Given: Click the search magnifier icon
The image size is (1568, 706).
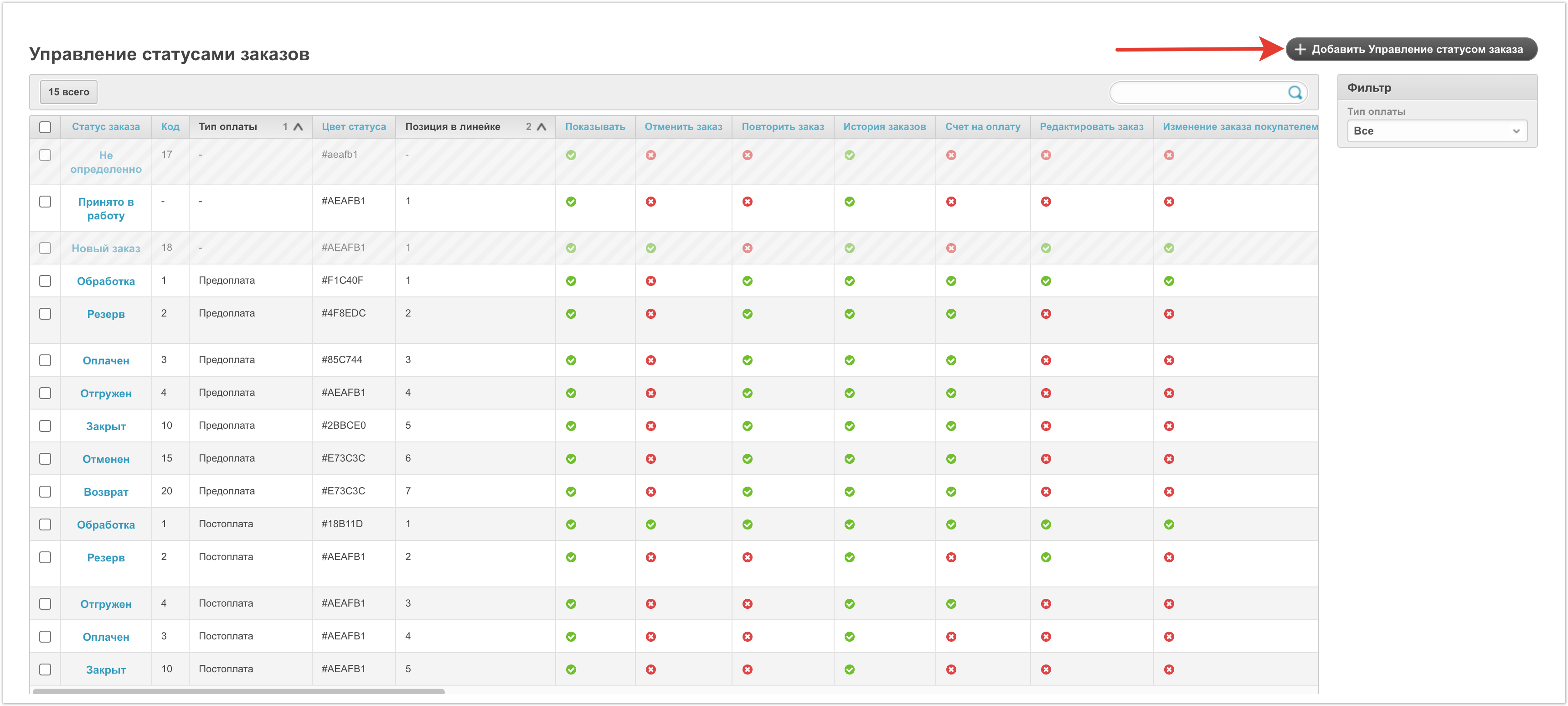Looking at the screenshot, I should click(1294, 93).
